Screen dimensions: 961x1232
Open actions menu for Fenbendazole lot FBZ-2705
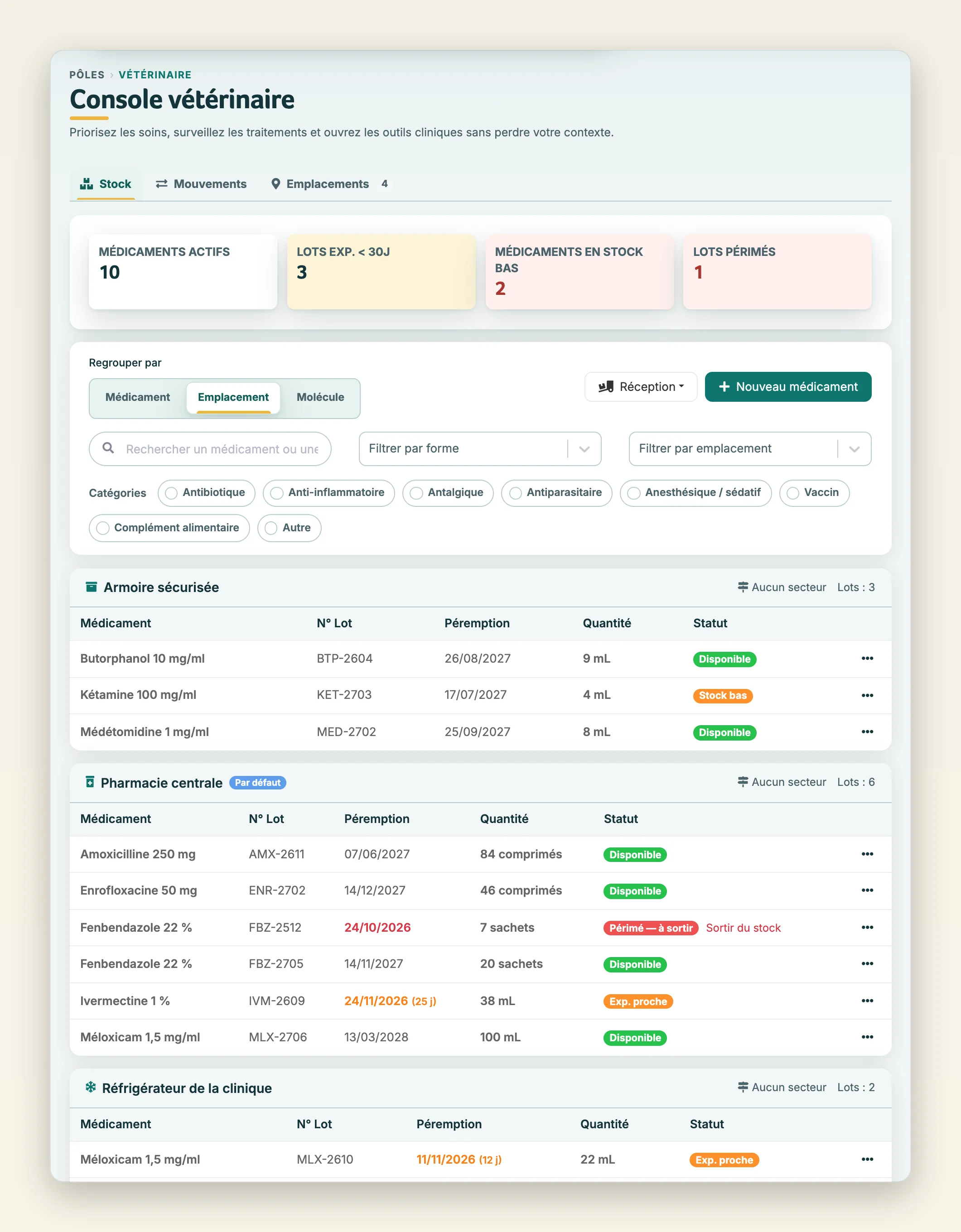click(867, 963)
